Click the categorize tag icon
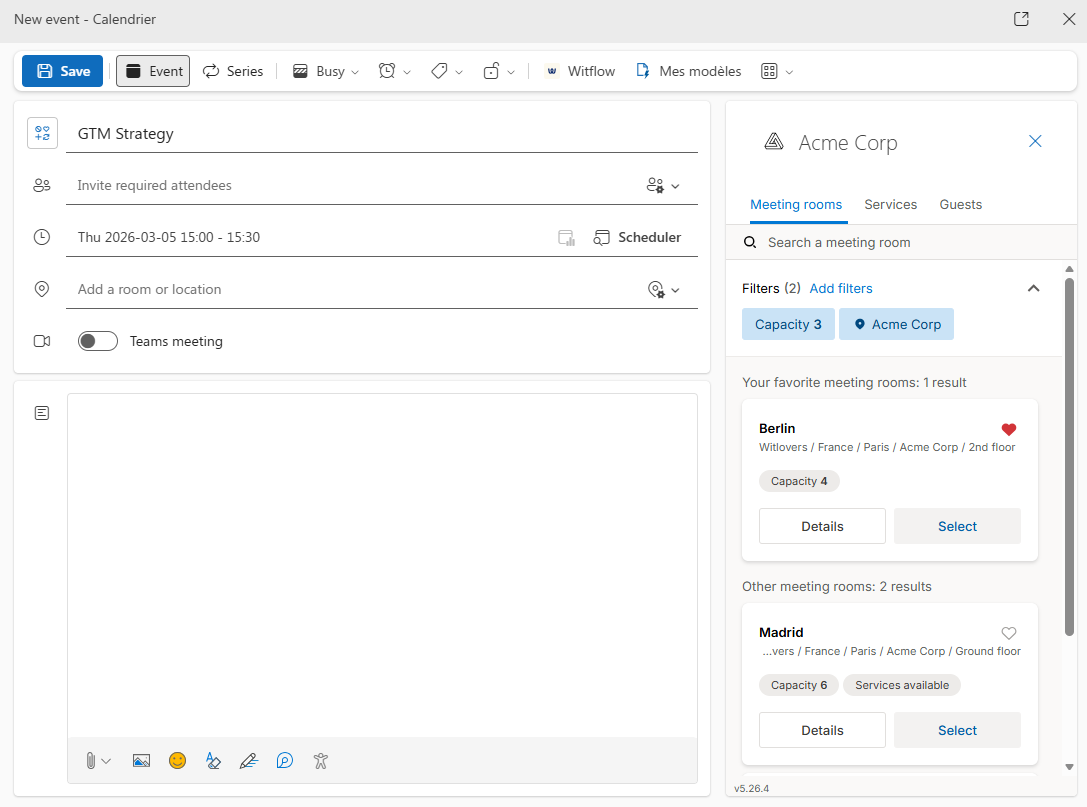 pyautogui.click(x=440, y=71)
